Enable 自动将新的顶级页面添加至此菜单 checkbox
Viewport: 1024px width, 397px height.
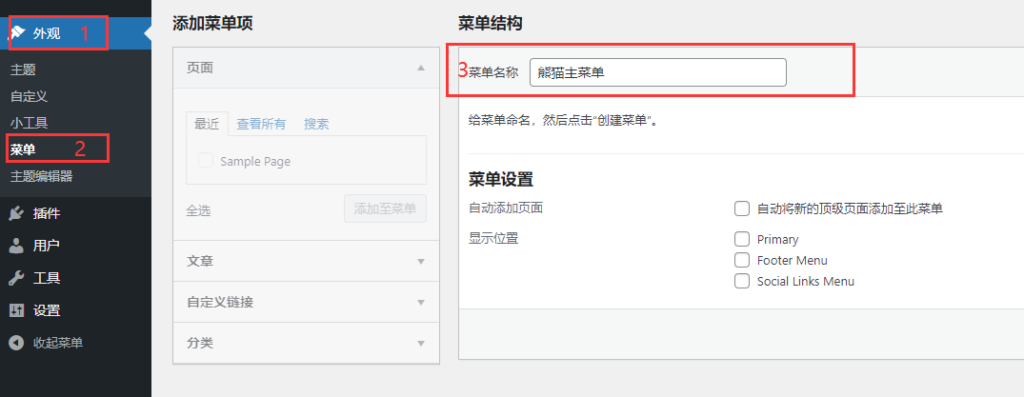click(x=741, y=209)
